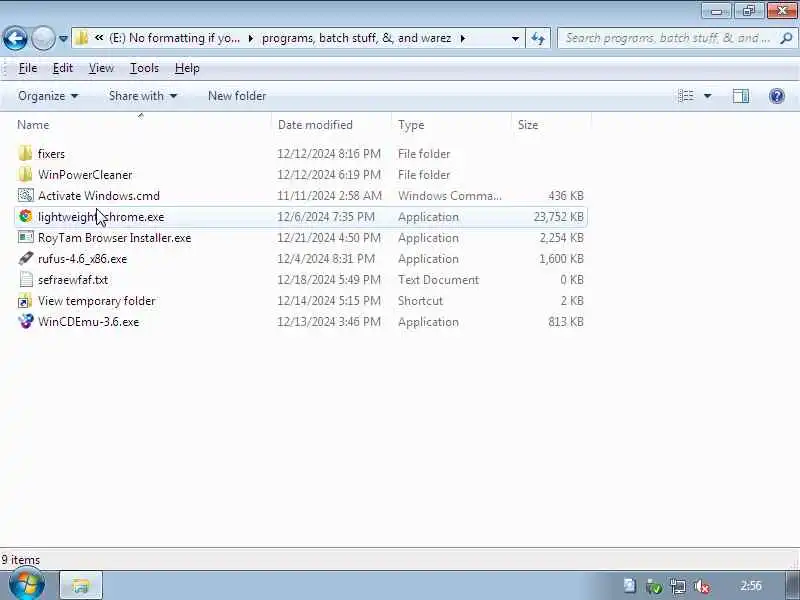Click the Explorer taskbar button
Screen dimensions: 800x600
(x=81, y=586)
